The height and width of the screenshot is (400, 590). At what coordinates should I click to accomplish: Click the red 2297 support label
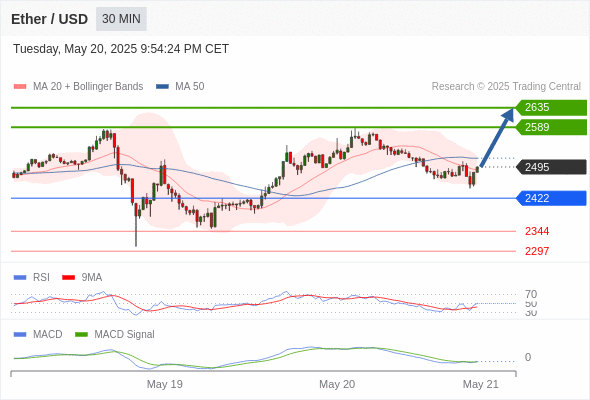537,251
